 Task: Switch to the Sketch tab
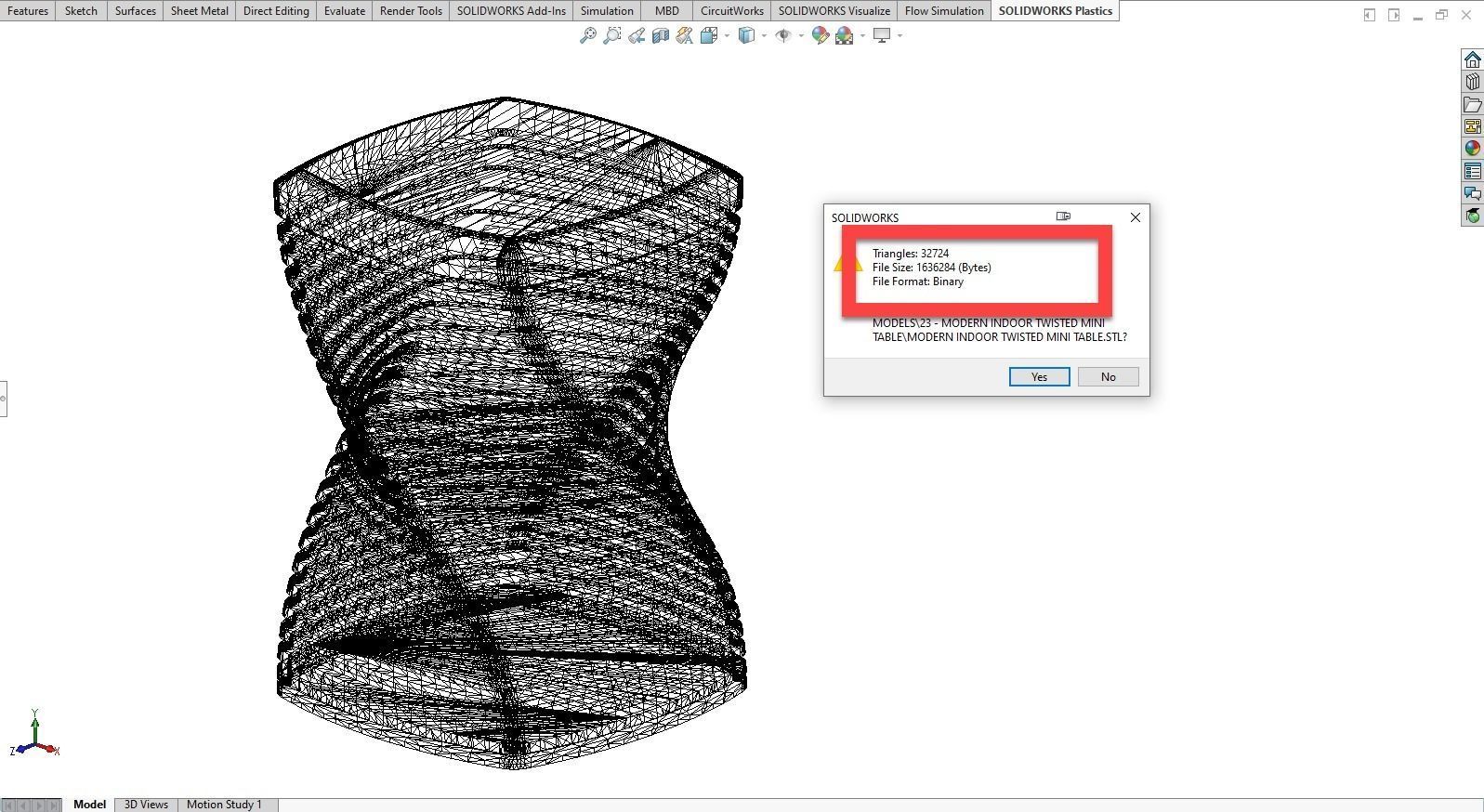click(81, 11)
